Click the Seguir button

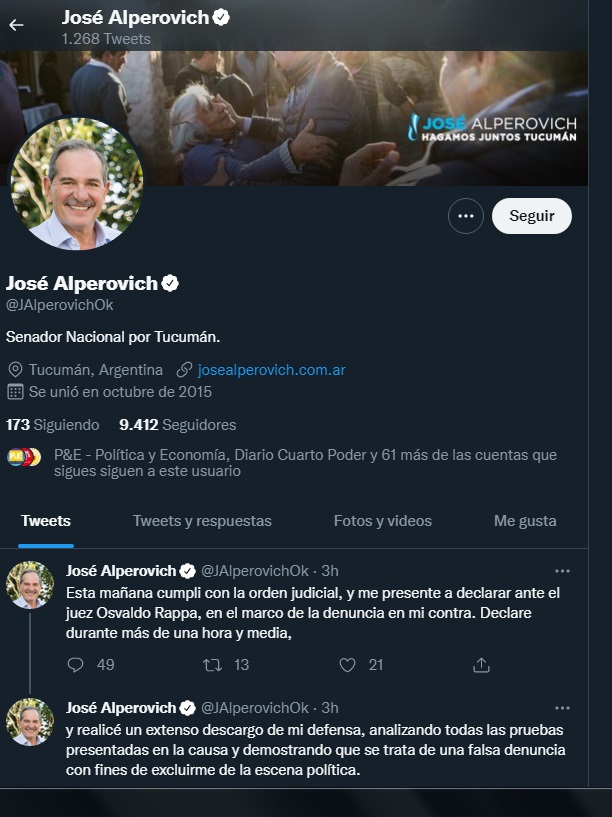click(532, 216)
